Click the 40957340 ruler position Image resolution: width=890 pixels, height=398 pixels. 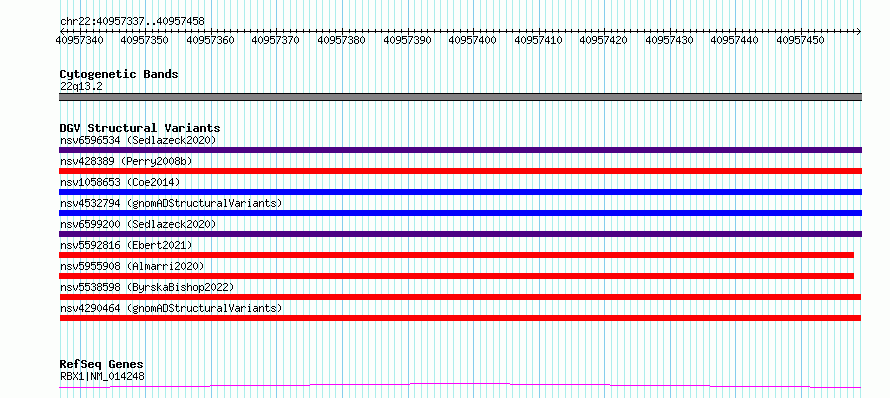tap(80, 40)
